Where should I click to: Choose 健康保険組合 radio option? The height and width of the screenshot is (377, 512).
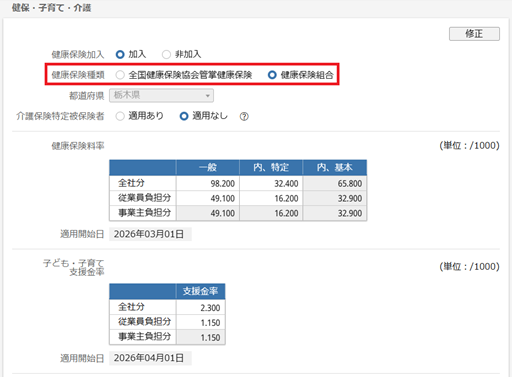tap(272, 75)
